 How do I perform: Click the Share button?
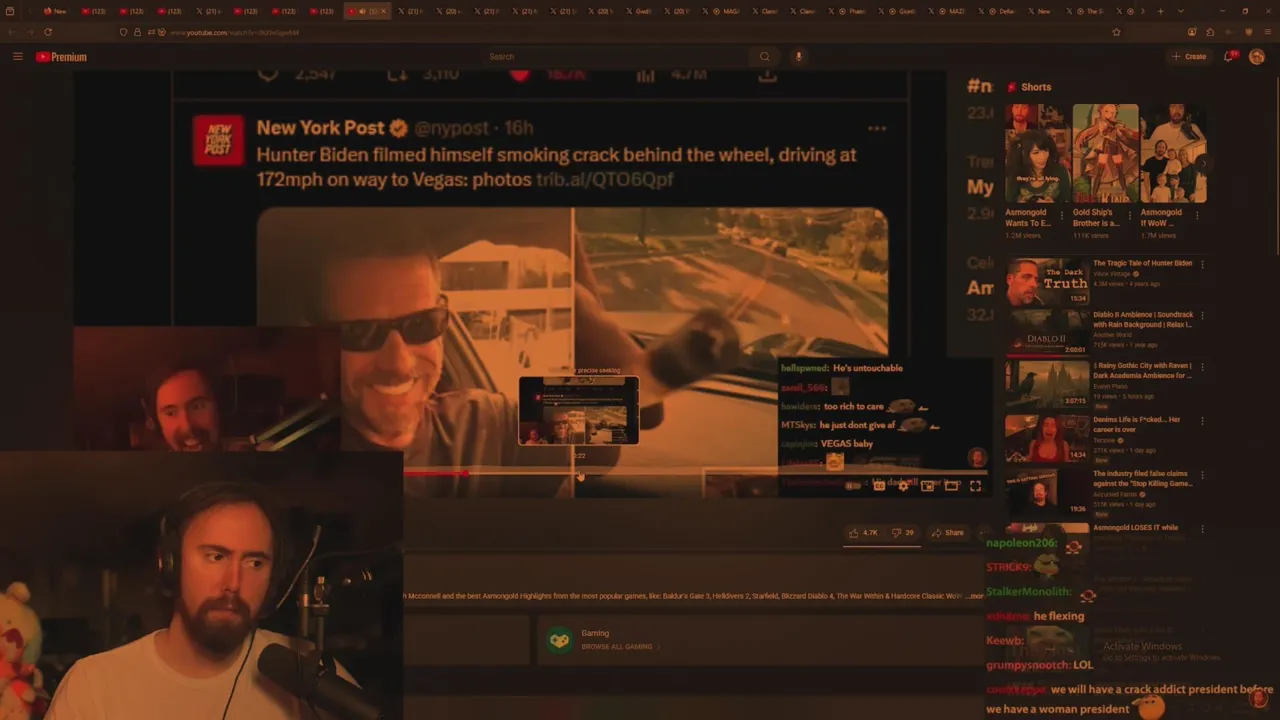pyautogui.click(x=946, y=533)
